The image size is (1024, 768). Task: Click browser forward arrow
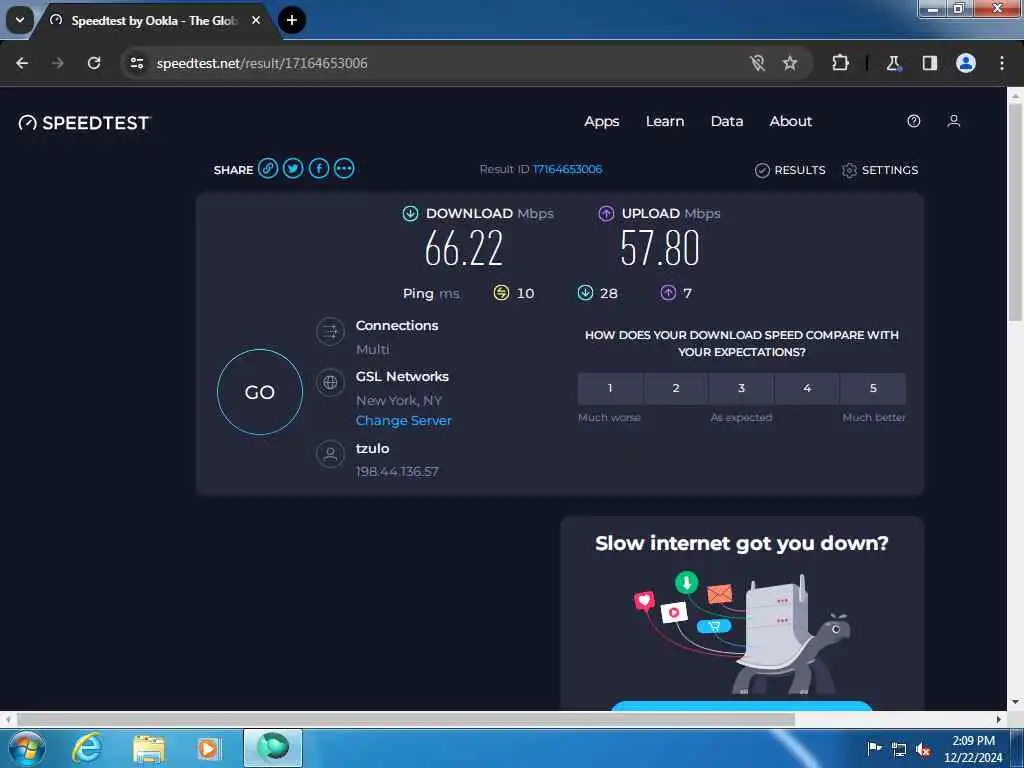pyautogui.click(x=58, y=63)
